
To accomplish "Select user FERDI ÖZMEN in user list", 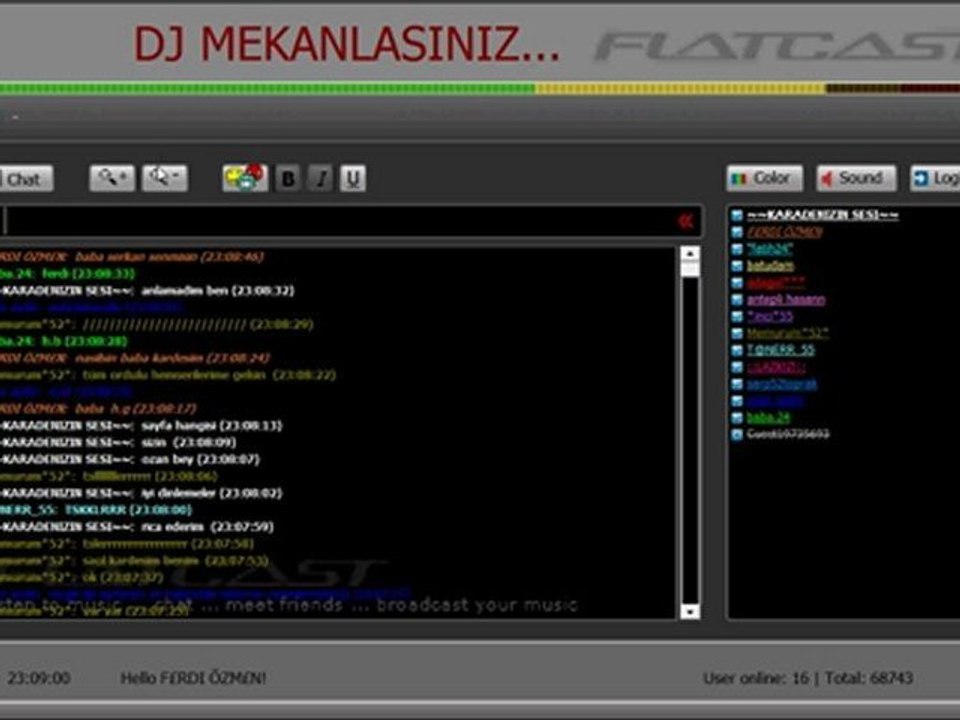I will pos(784,232).
